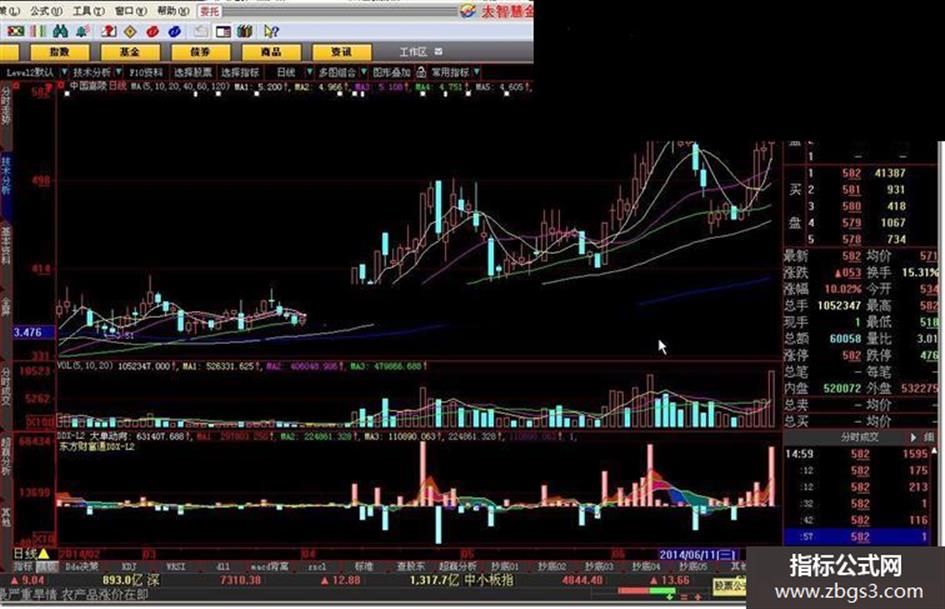Click the striped bars toolbar icon

[38, 31]
